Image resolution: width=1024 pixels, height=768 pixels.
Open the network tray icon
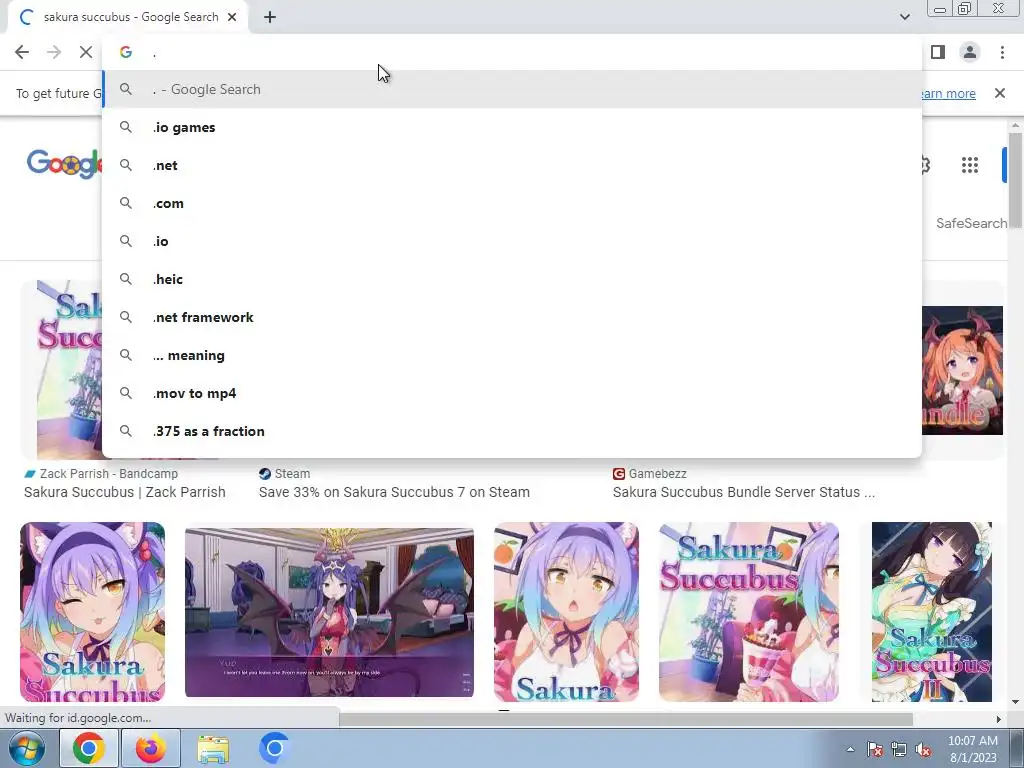click(899, 749)
